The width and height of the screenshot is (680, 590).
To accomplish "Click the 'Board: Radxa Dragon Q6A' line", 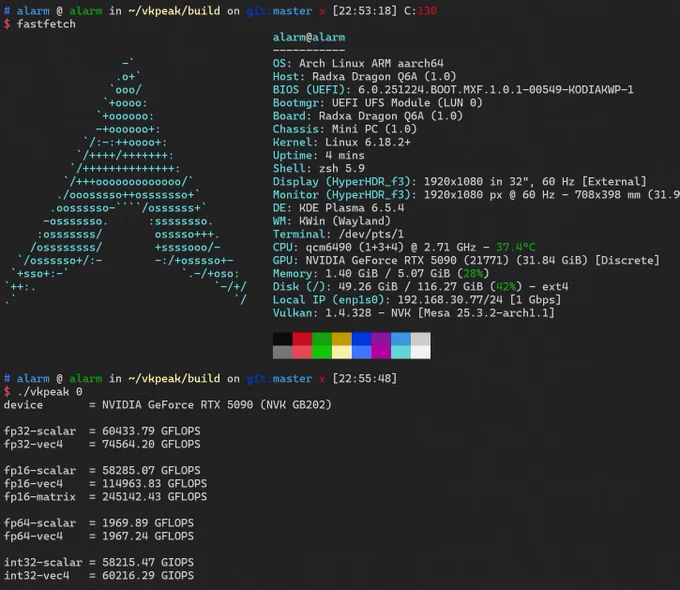I will pos(368,116).
